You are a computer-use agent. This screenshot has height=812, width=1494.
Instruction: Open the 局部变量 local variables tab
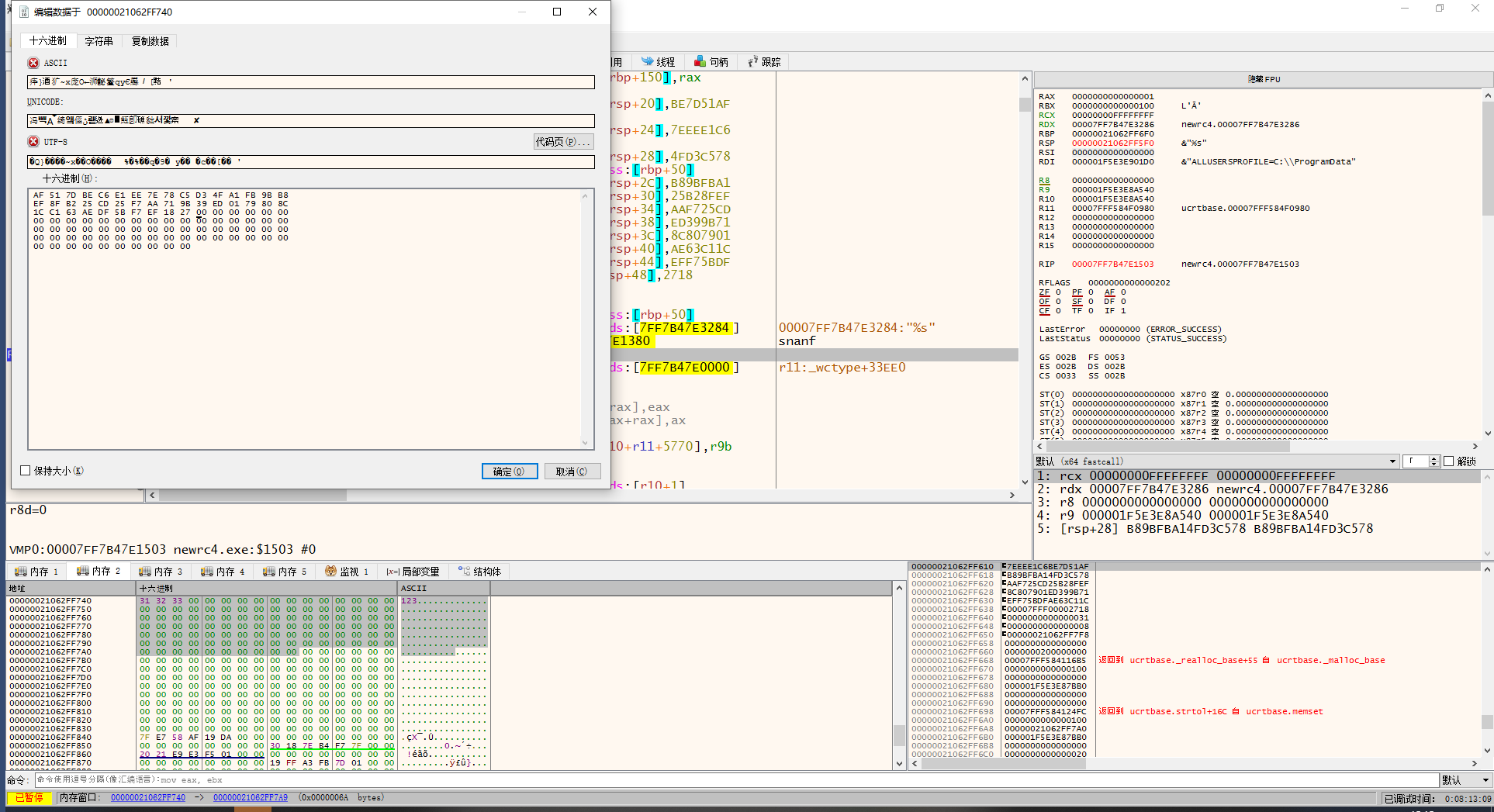coord(413,572)
